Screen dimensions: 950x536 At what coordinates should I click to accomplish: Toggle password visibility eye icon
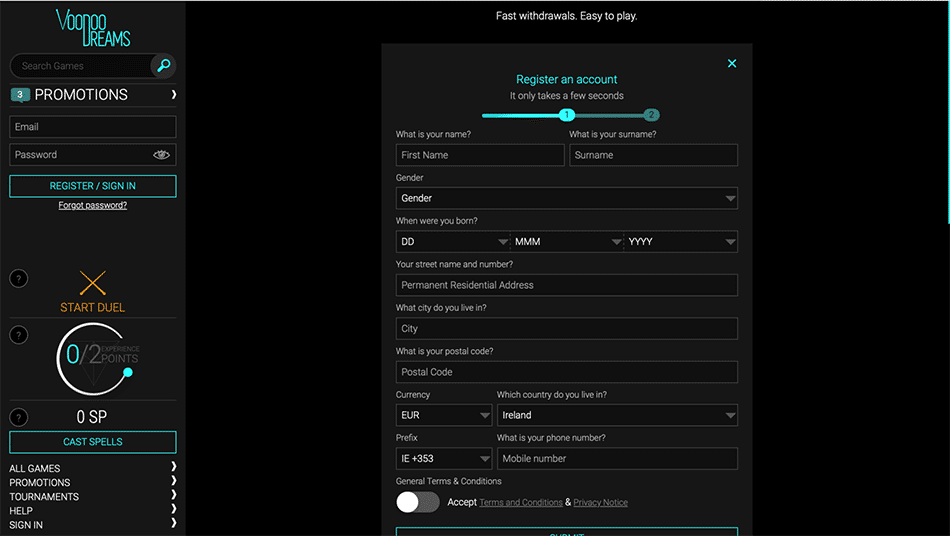[162, 155]
